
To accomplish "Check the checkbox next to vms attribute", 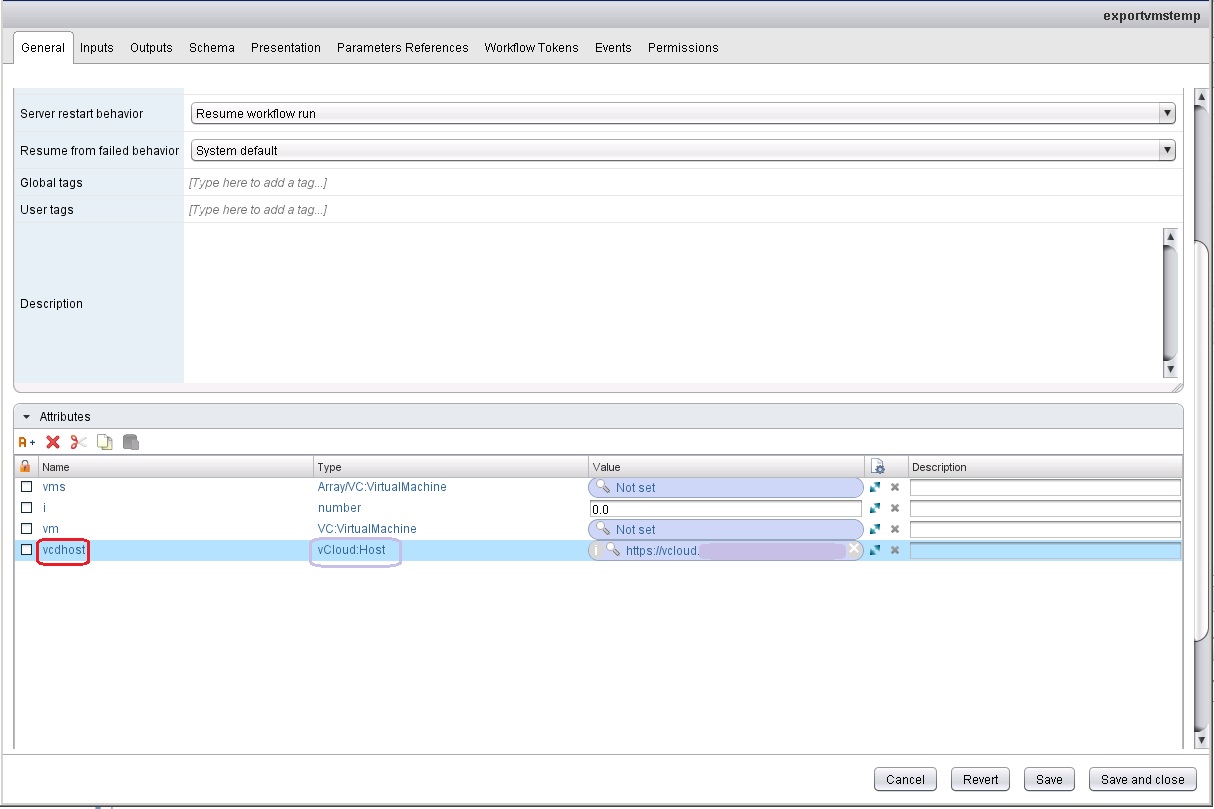I will 25,487.
